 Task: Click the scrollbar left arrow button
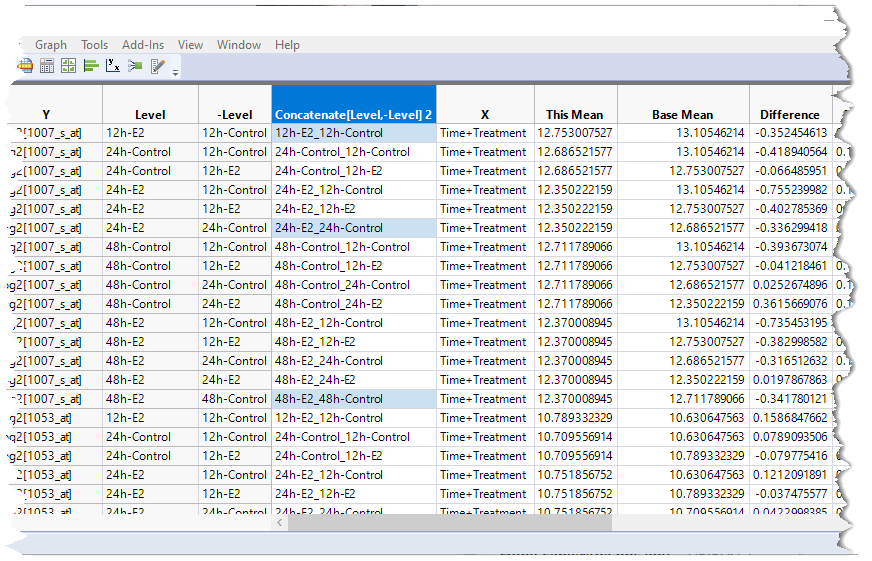(282, 523)
